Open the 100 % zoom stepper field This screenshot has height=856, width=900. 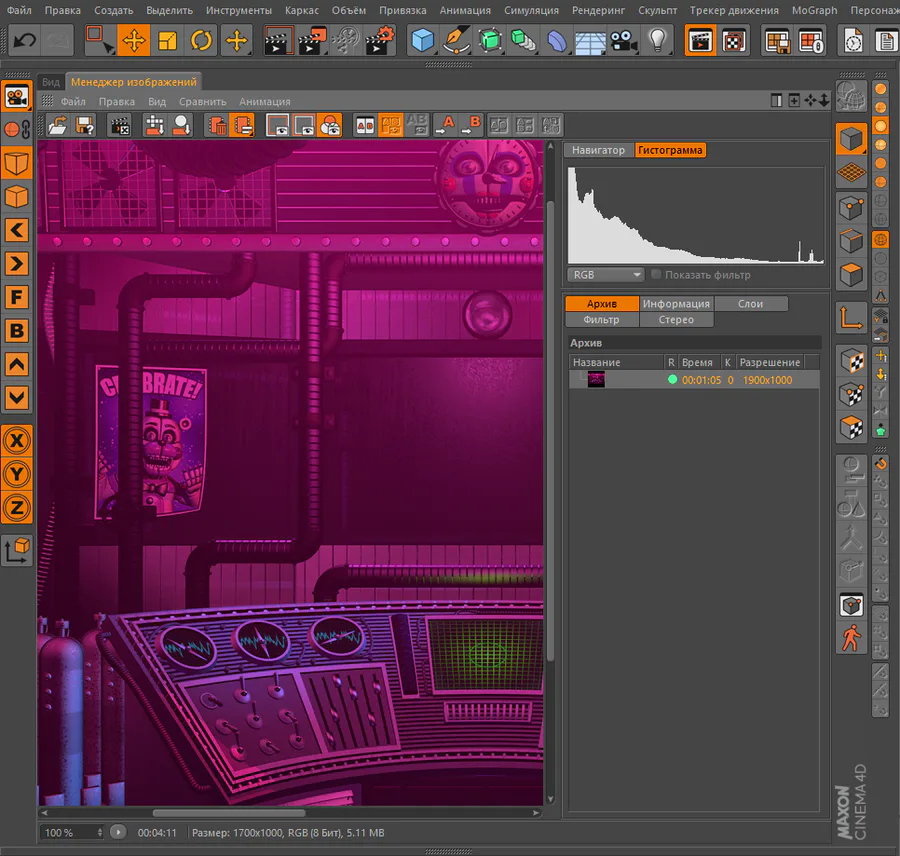click(72, 832)
